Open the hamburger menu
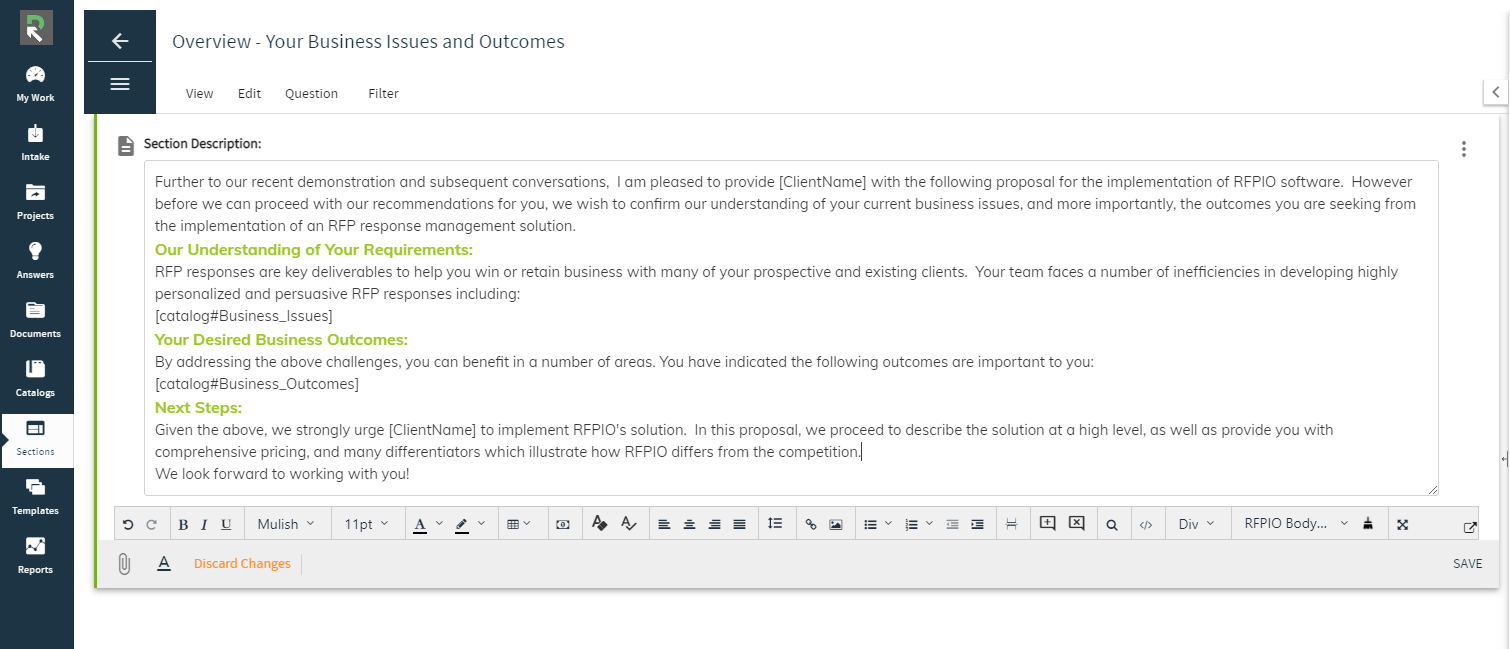This screenshot has width=1510, height=649. [120, 84]
